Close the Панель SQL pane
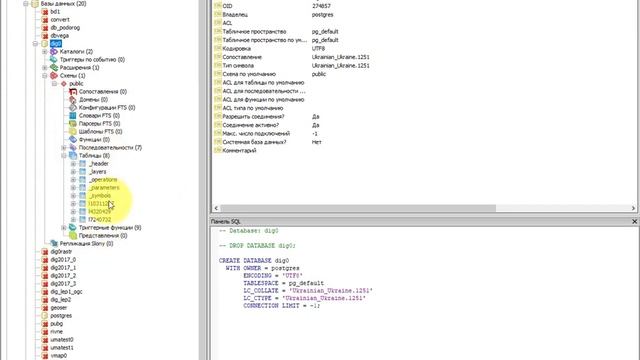Viewport: 640px width, 360px height. pos(634,221)
